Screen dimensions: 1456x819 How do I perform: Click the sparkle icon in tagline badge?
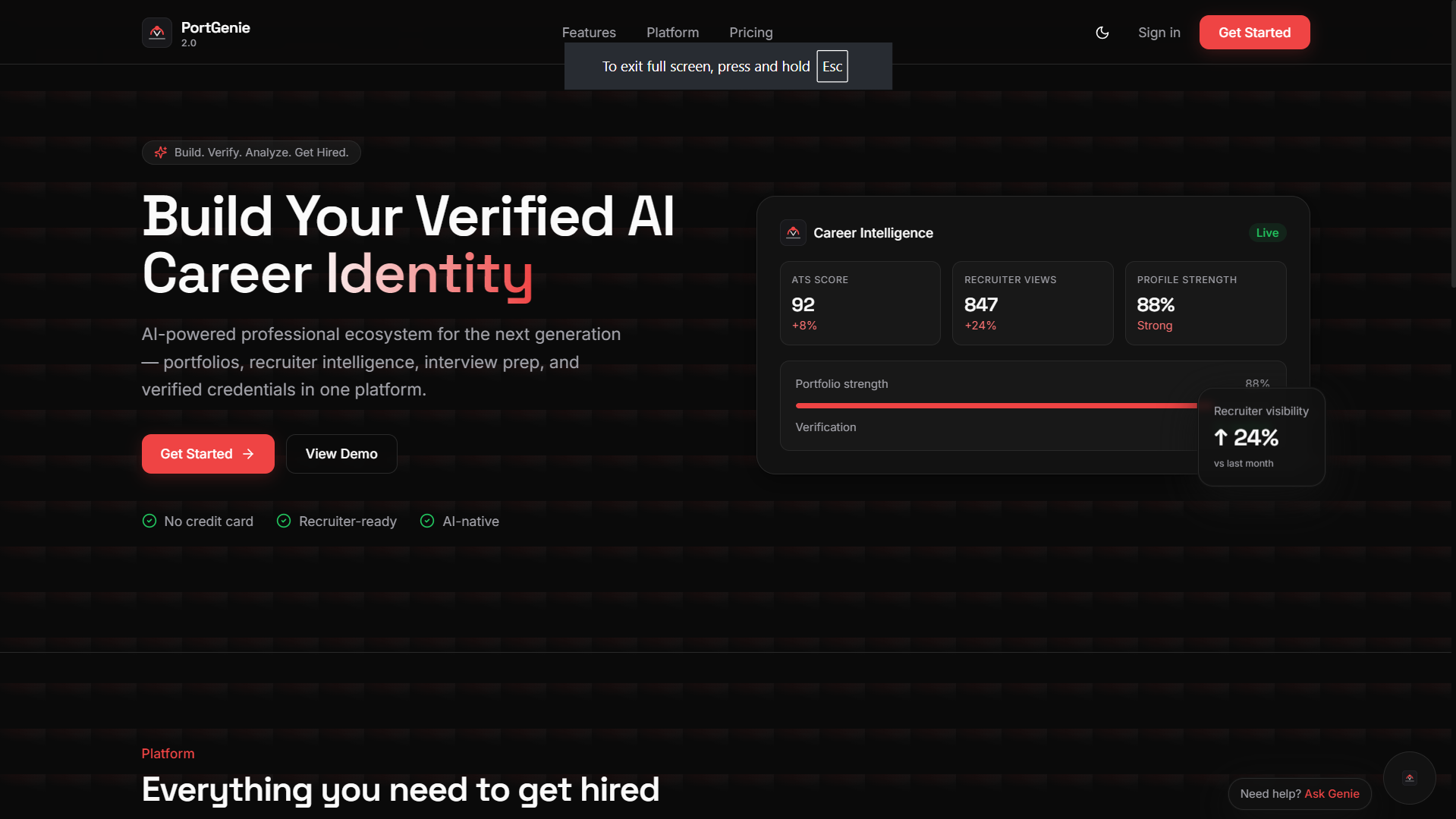(x=161, y=153)
